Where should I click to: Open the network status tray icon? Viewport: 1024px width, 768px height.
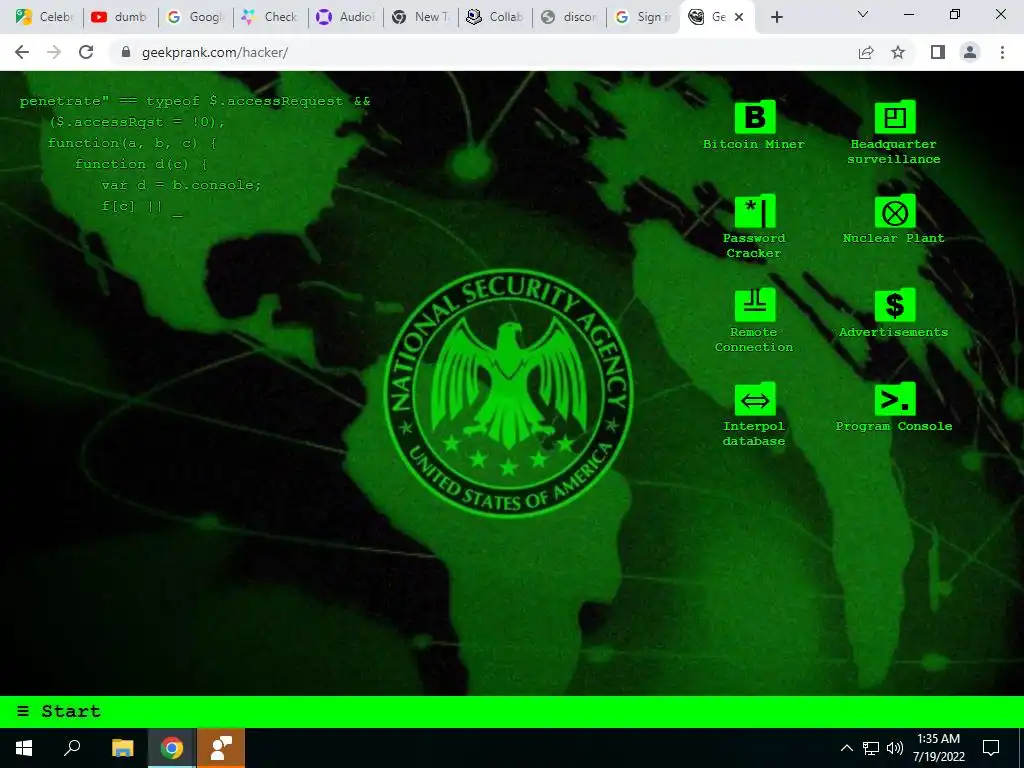(x=871, y=748)
